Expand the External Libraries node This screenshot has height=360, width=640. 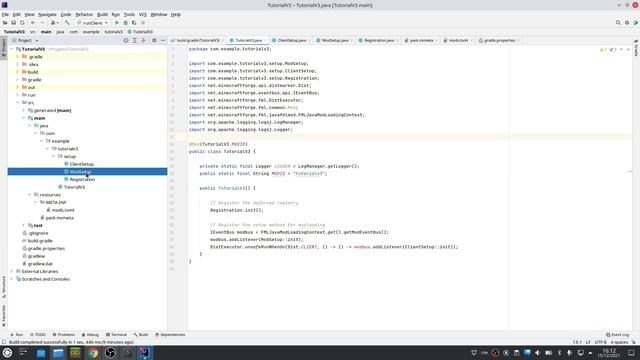click(11, 271)
